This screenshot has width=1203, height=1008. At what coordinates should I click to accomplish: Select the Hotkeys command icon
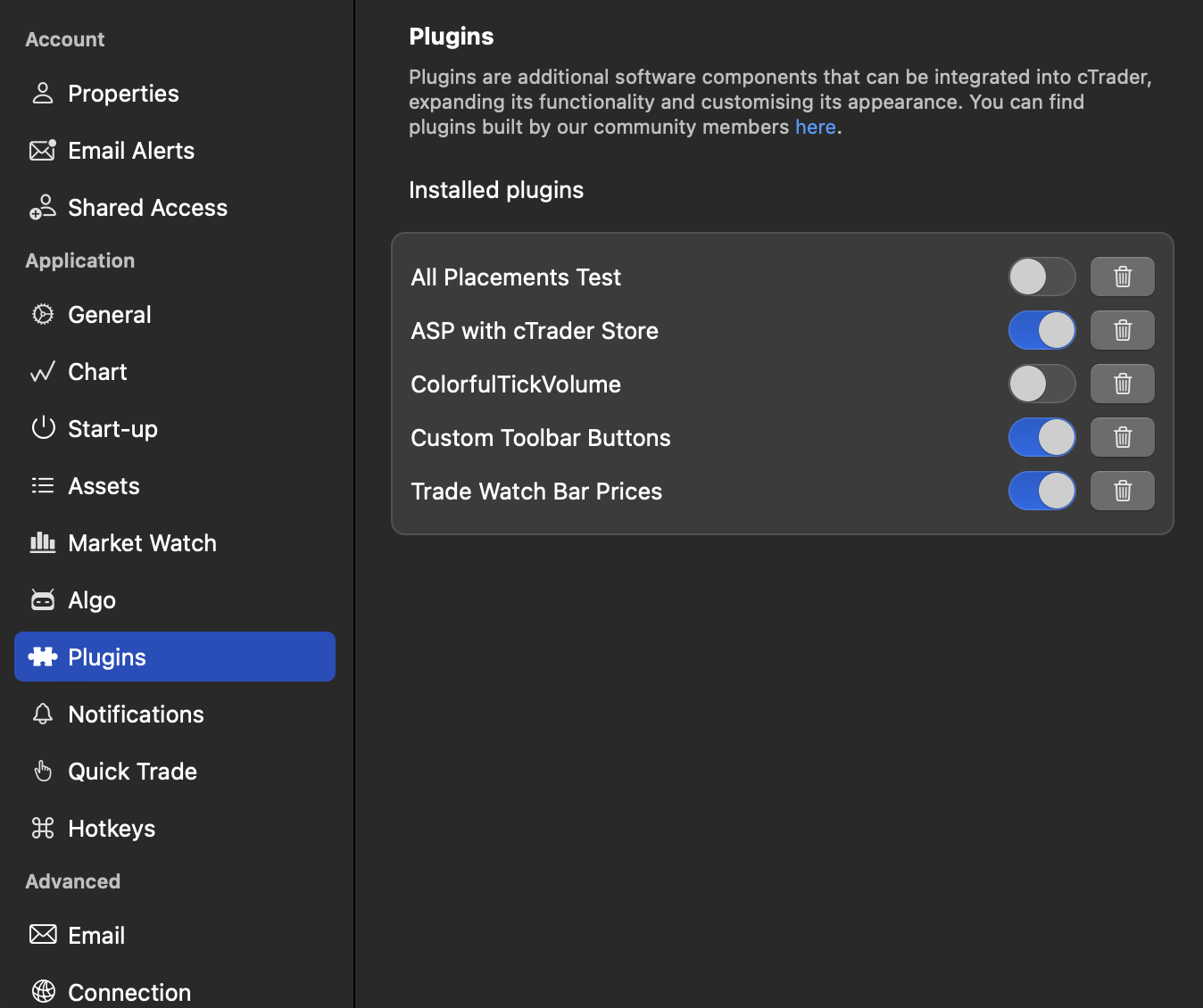42,828
